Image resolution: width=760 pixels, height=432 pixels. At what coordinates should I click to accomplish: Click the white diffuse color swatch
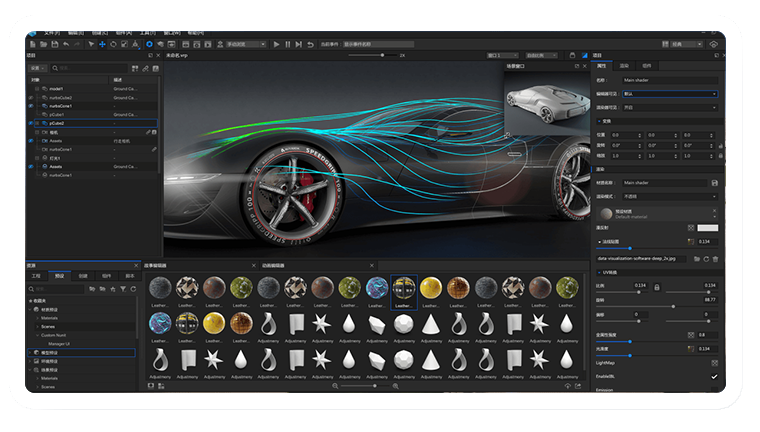tap(708, 227)
